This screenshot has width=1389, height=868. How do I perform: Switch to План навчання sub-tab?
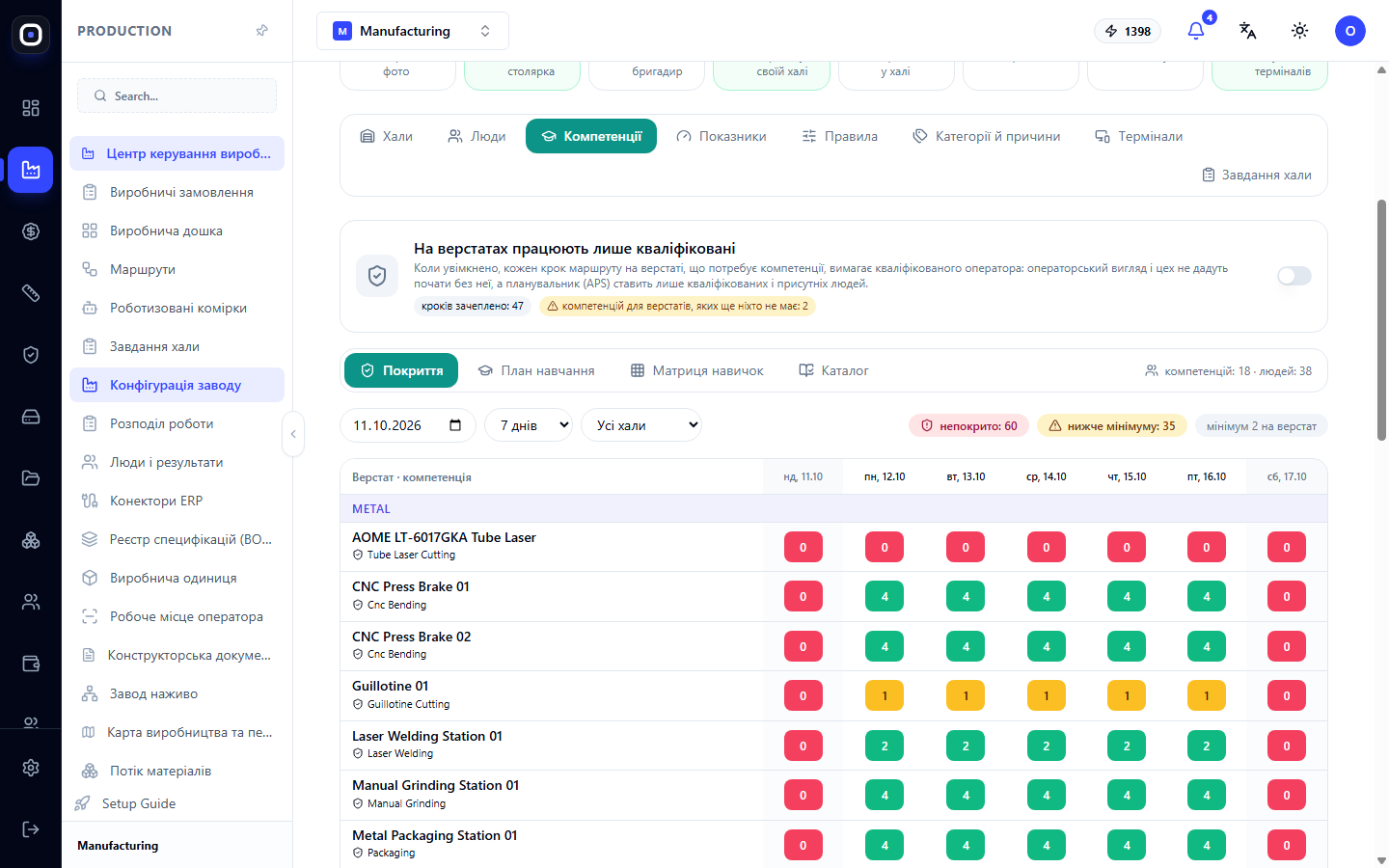click(536, 370)
